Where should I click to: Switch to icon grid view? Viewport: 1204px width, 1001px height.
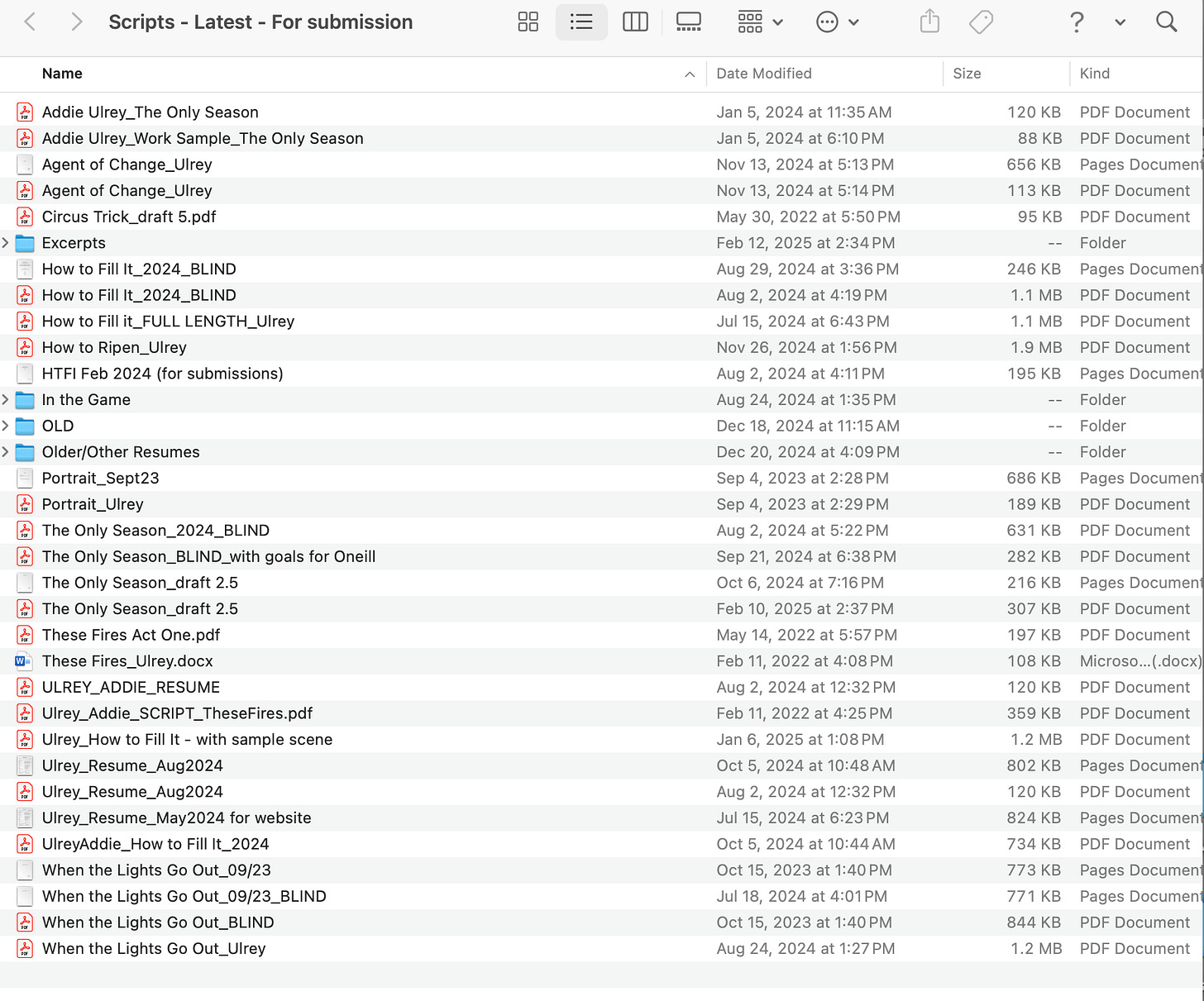coord(528,21)
